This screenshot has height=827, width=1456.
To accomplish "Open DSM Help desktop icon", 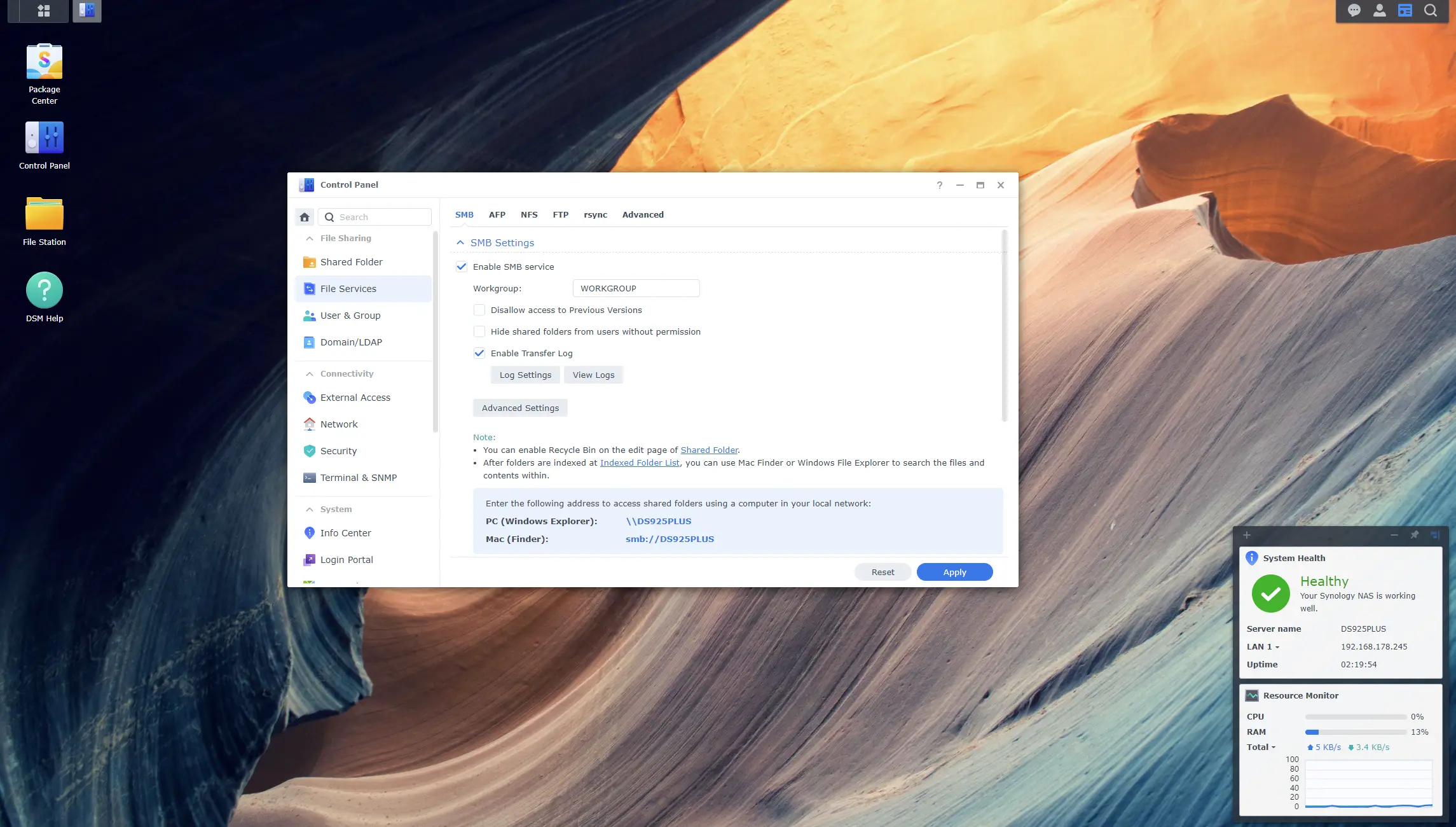I will click(44, 291).
